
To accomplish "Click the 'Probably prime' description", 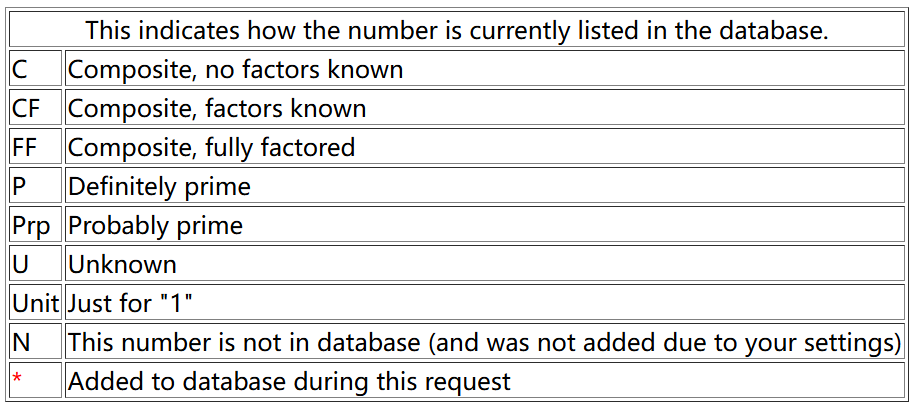I will tap(155, 225).
